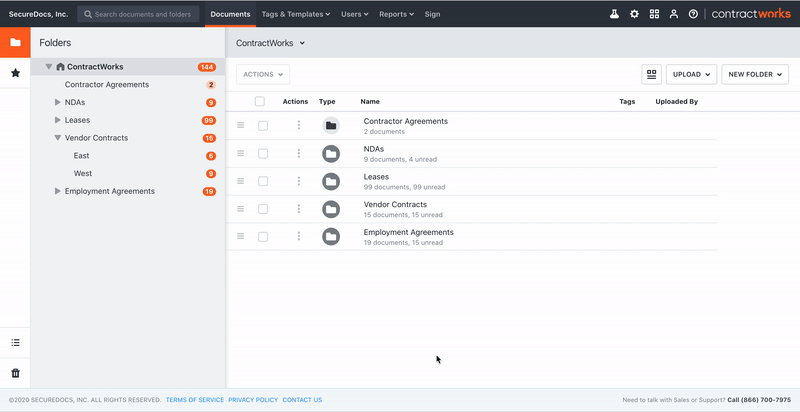
Task: Collapse the Vendor Contracts tree folder
Action: click(x=58, y=138)
